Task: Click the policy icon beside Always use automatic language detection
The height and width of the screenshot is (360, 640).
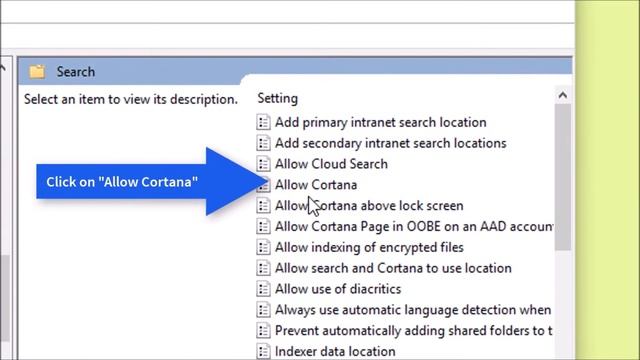Action: click(263, 309)
